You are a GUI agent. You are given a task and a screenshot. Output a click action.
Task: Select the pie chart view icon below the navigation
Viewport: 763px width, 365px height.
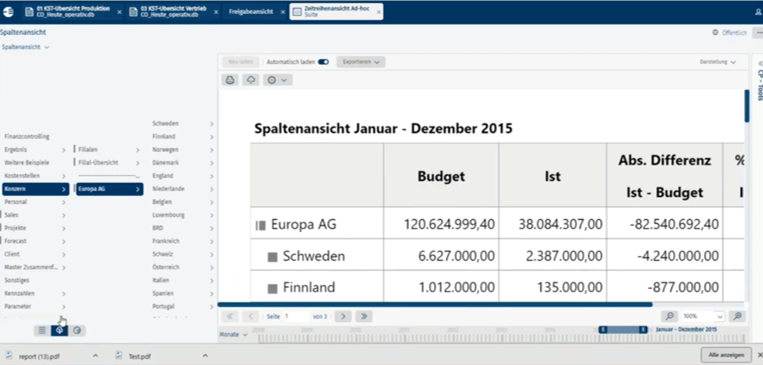click(77, 330)
